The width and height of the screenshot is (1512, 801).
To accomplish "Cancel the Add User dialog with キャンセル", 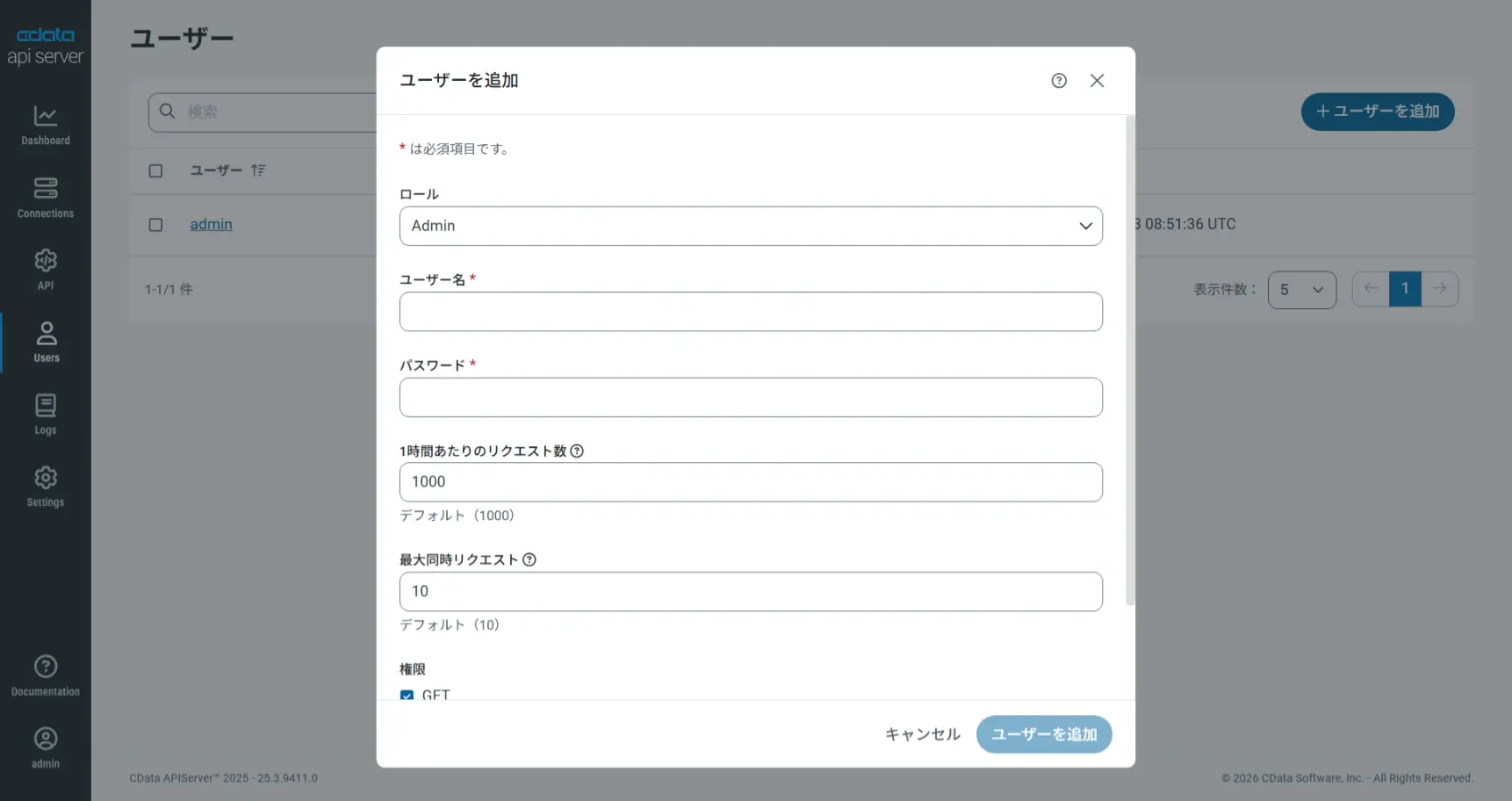I will pyautogui.click(x=922, y=734).
